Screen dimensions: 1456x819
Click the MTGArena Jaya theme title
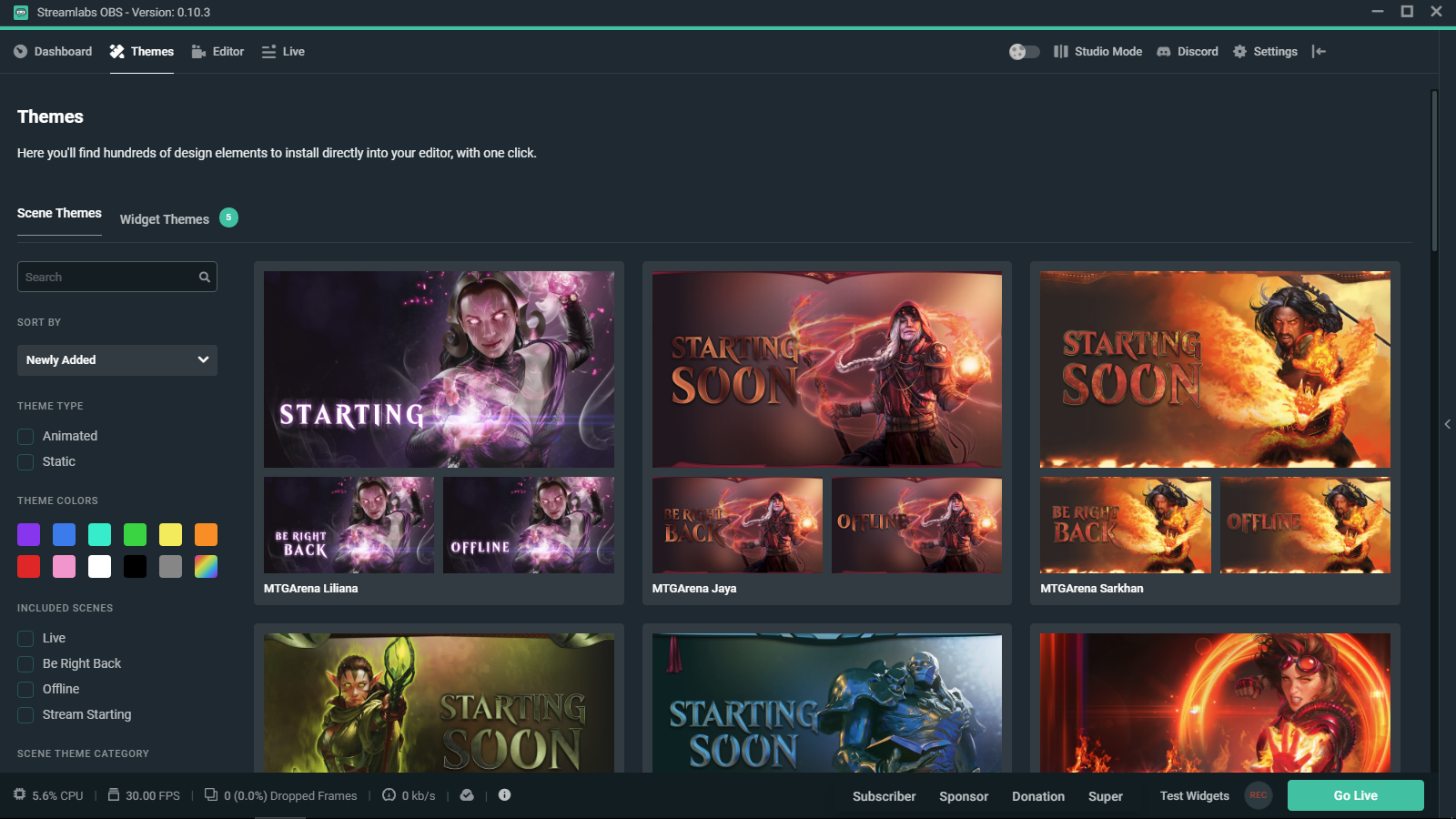click(x=694, y=589)
